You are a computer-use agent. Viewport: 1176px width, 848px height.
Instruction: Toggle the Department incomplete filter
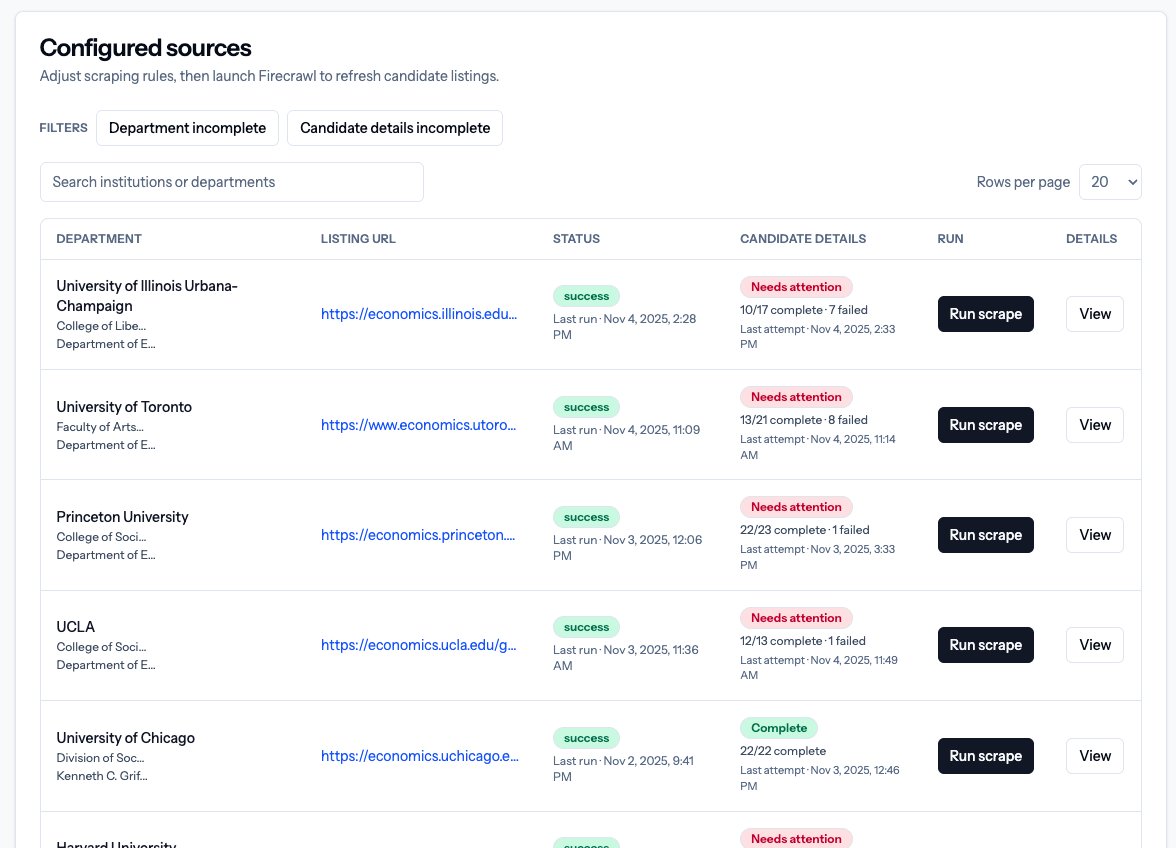(x=188, y=128)
